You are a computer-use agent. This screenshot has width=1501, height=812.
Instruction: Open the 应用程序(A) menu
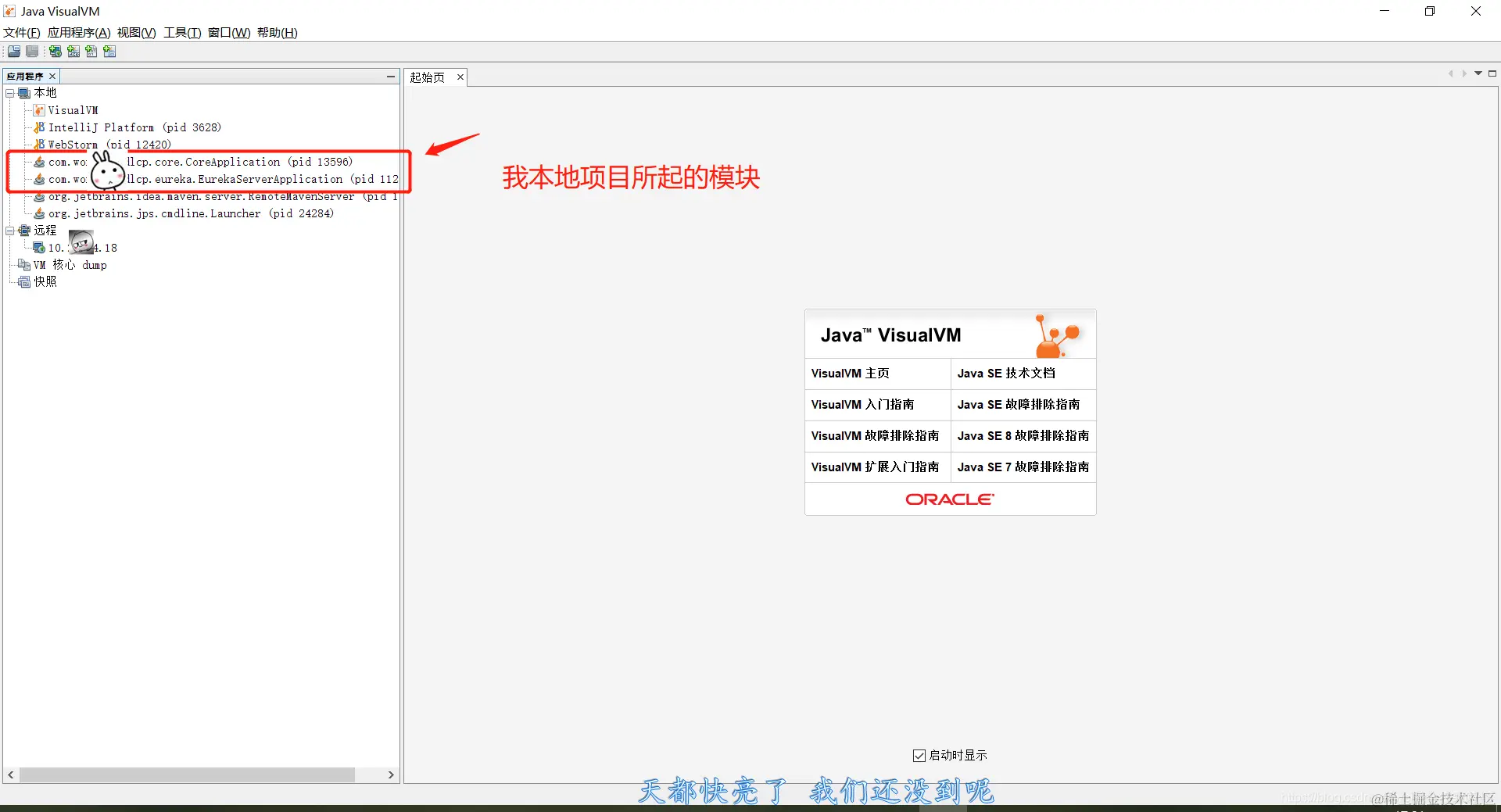tap(79, 33)
